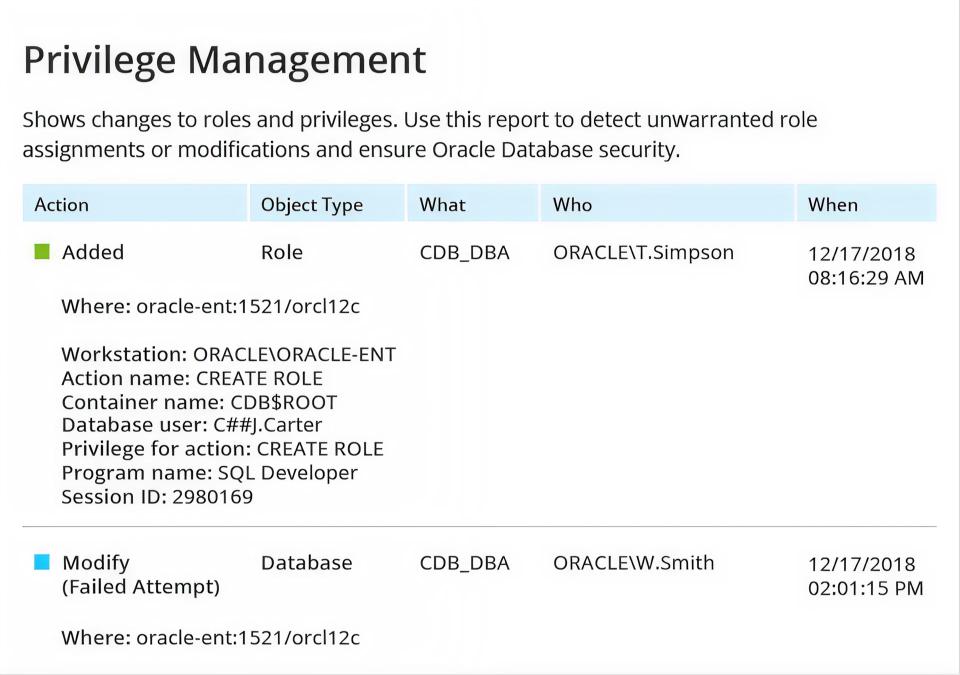Viewport: 960px width, 675px height.
Task: Click the 02:01:15 PM timestamp
Action: point(866,588)
